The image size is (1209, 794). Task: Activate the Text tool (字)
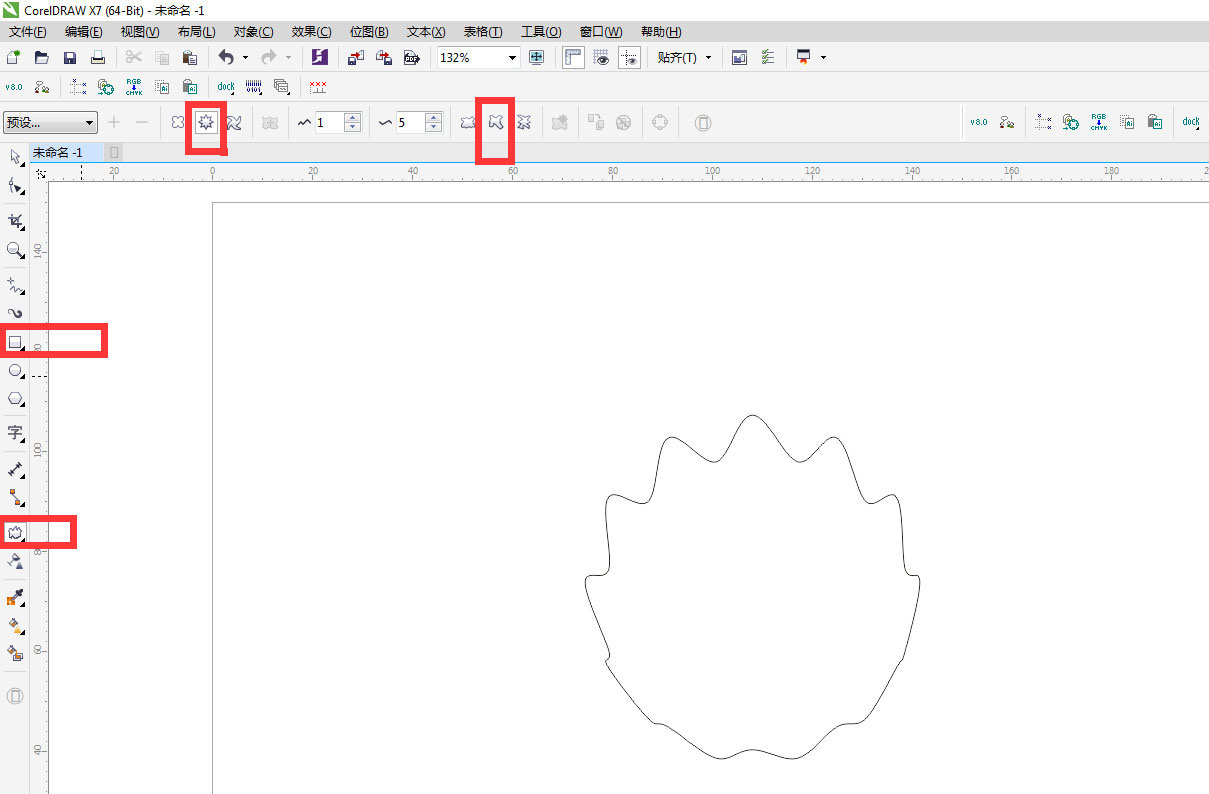click(x=15, y=433)
